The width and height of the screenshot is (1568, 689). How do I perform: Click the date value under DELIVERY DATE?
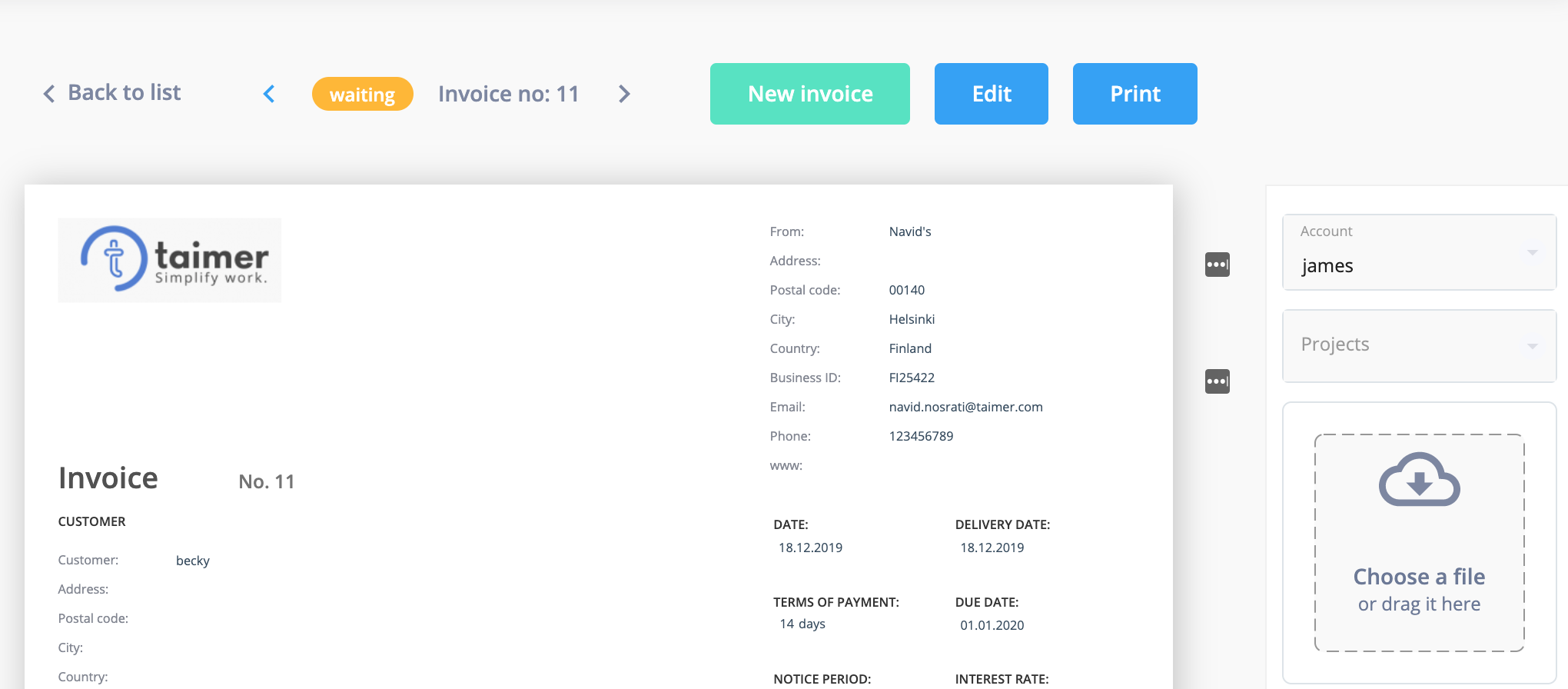[992, 548]
